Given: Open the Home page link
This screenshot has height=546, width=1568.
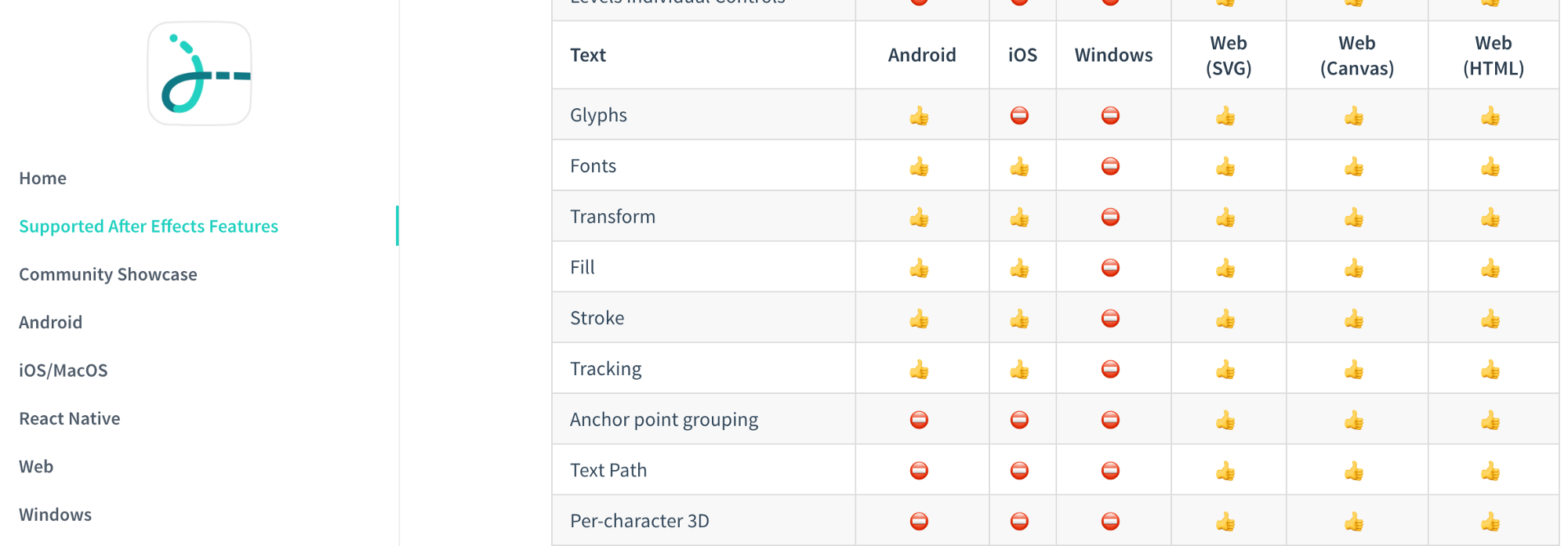Looking at the screenshot, I should coord(43,179).
